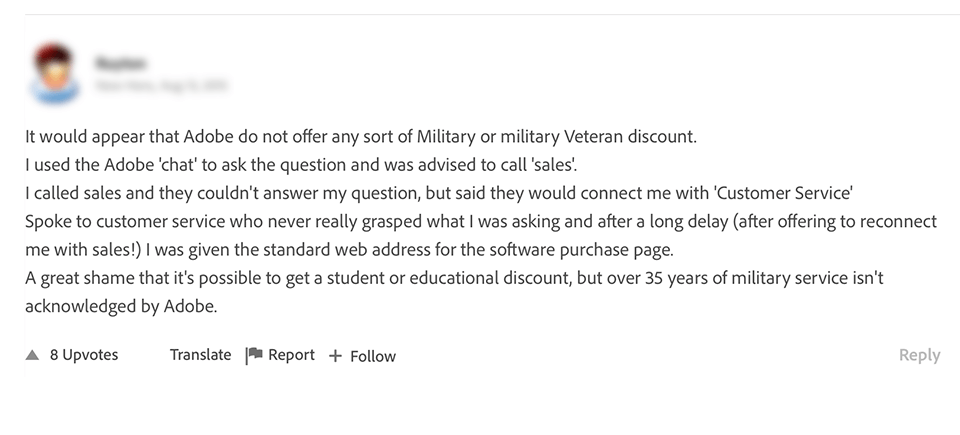Click the quoted 'Customer Service' phrase

tap(782, 192)
